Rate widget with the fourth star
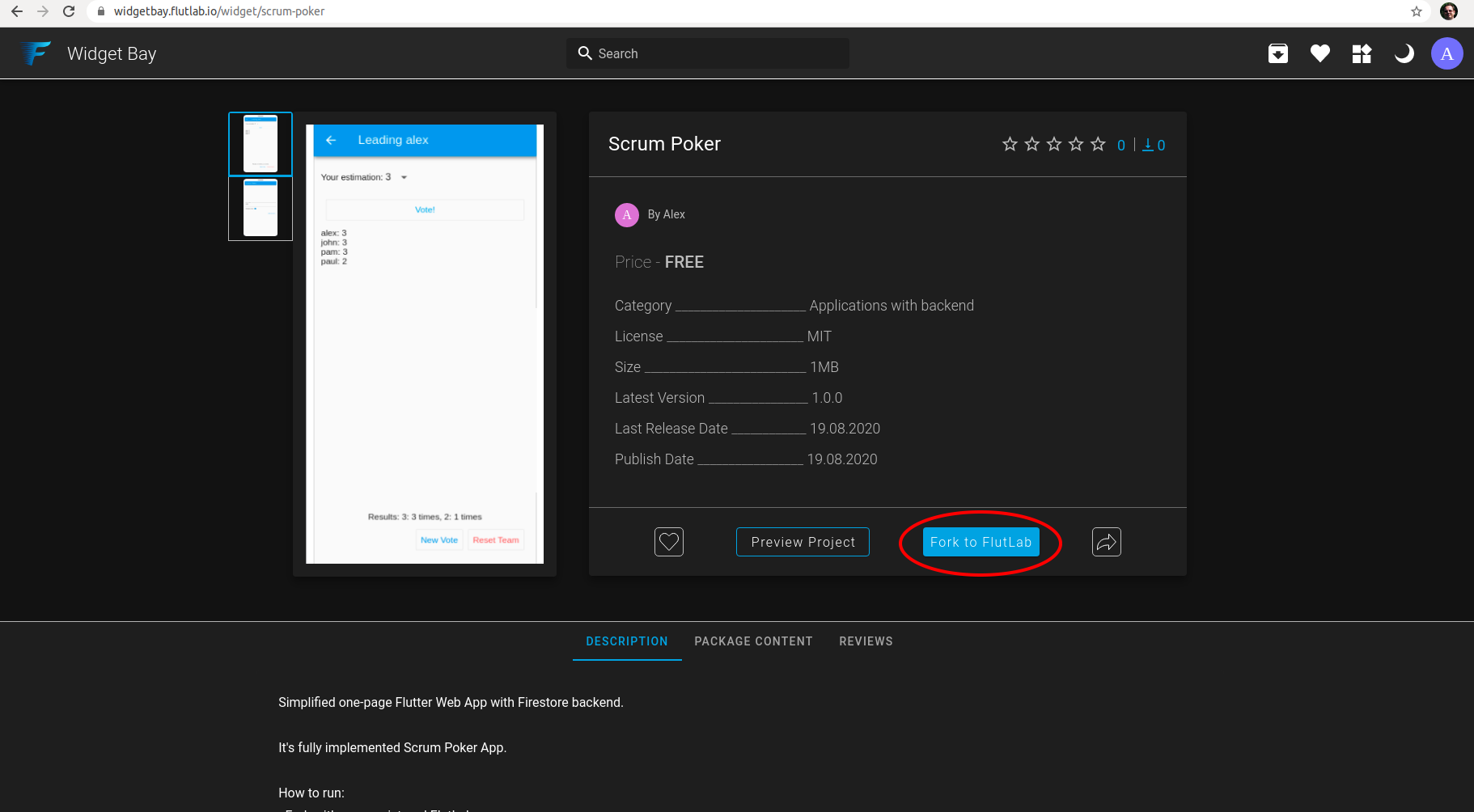 1076,144
